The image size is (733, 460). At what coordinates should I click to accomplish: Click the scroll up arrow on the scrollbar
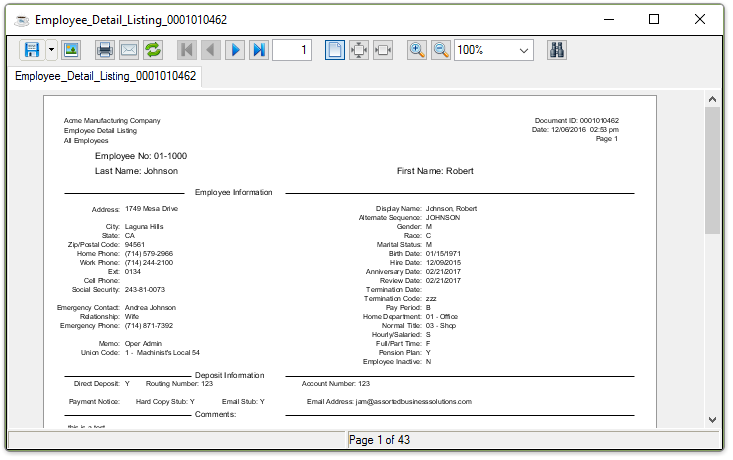pyautogui.click(x=712, y=99)
